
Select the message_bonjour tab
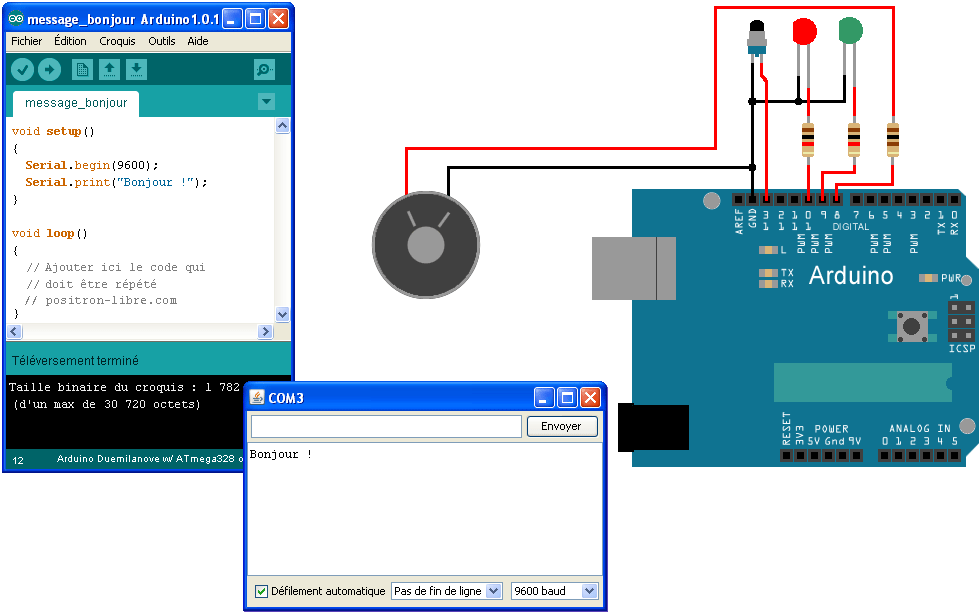click(x=76, y=103)
